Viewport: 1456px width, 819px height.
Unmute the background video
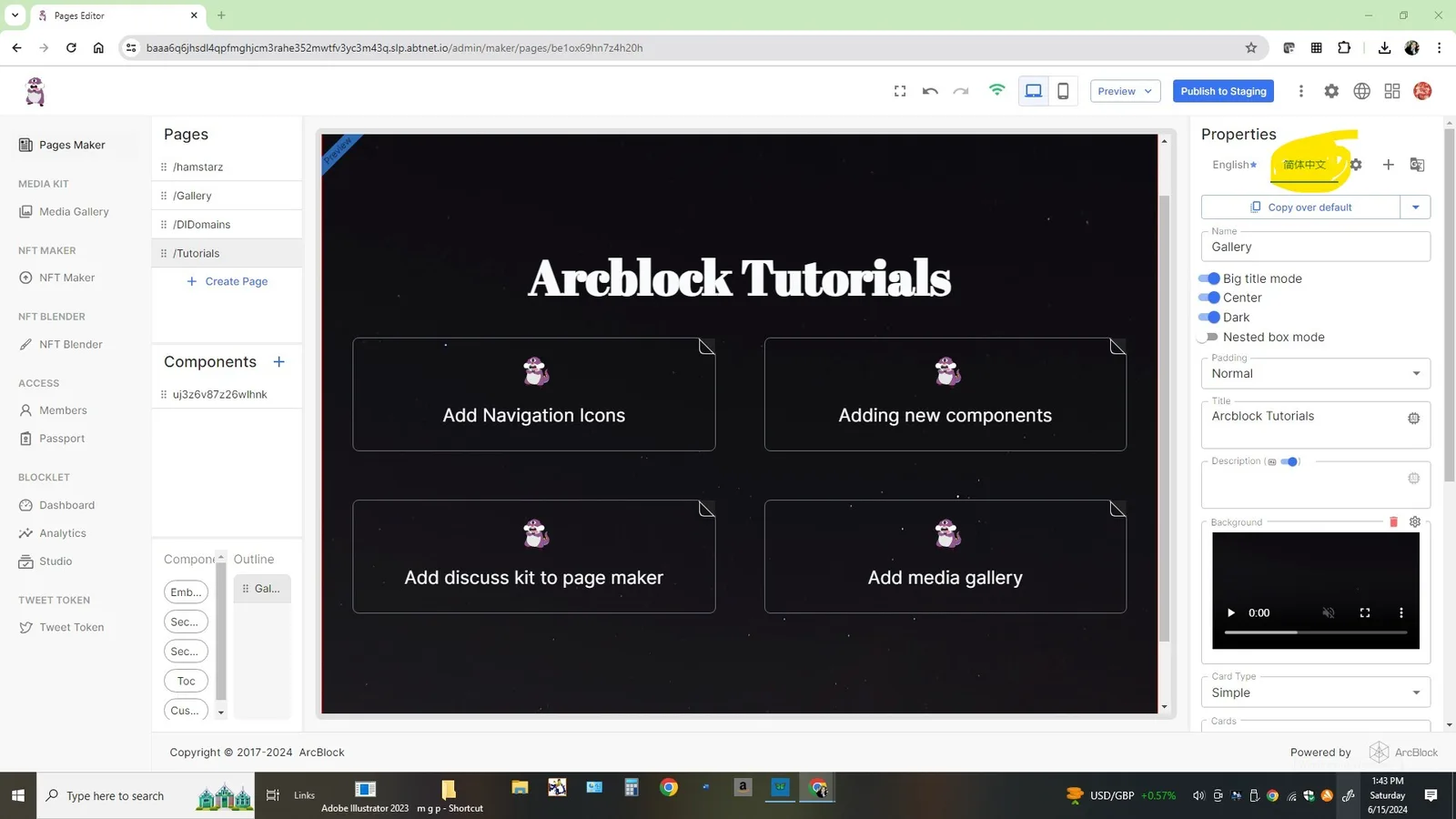(x=1329, y=612)
